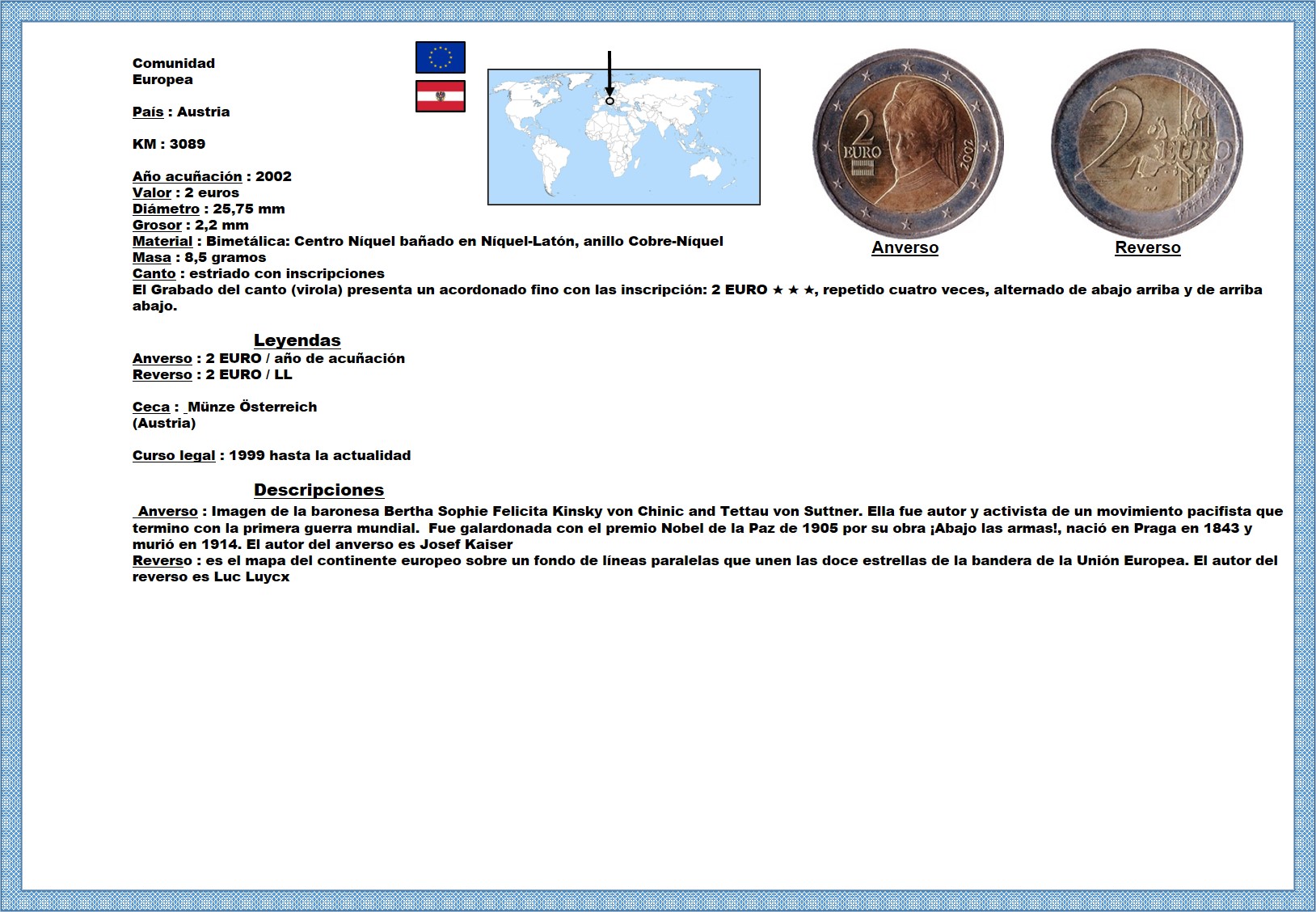The image size is (1316, 912).
Task: Click the Anverso coin image
Action: (908, 142)
